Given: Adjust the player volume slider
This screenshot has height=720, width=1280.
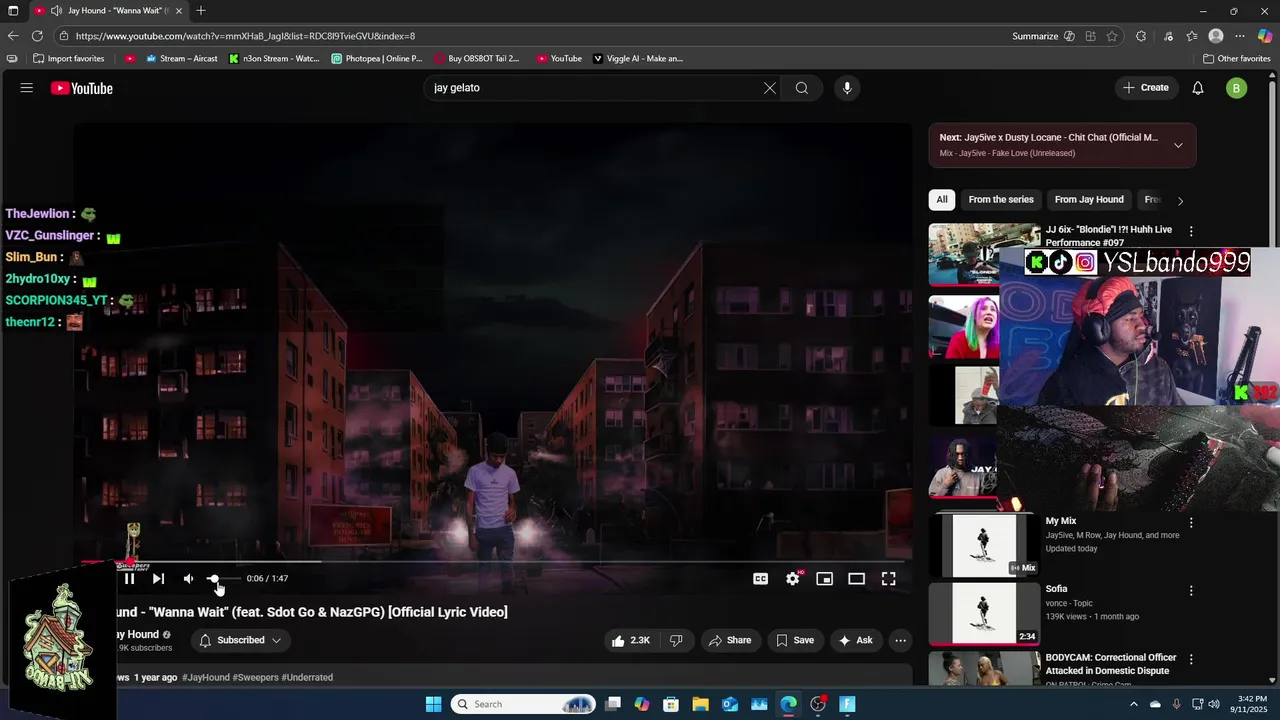Looking at the screenshot, I should [x=222, y=579].
